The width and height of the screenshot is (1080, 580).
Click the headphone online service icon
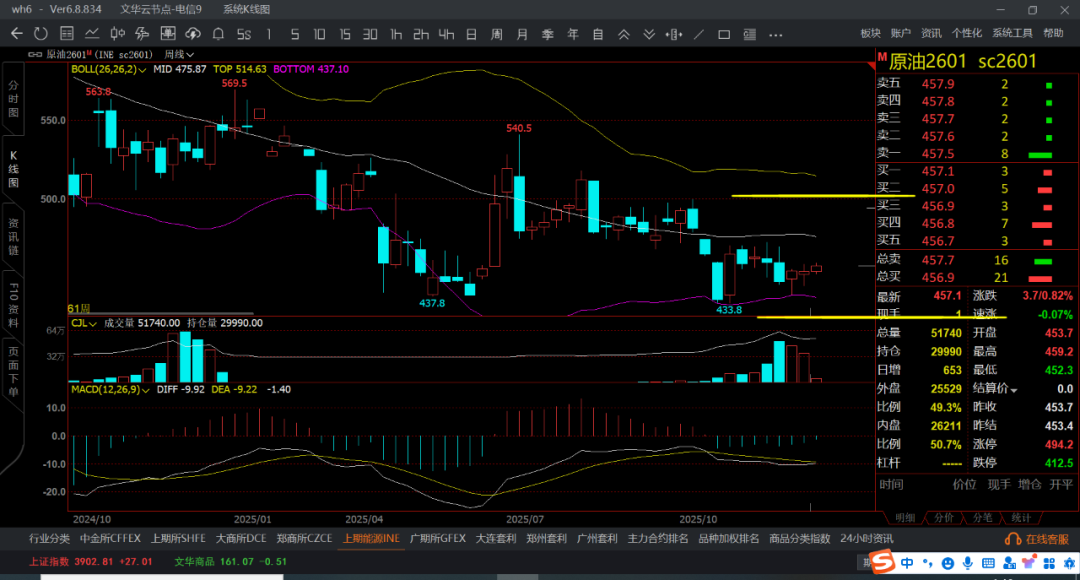coord(1013,539)
